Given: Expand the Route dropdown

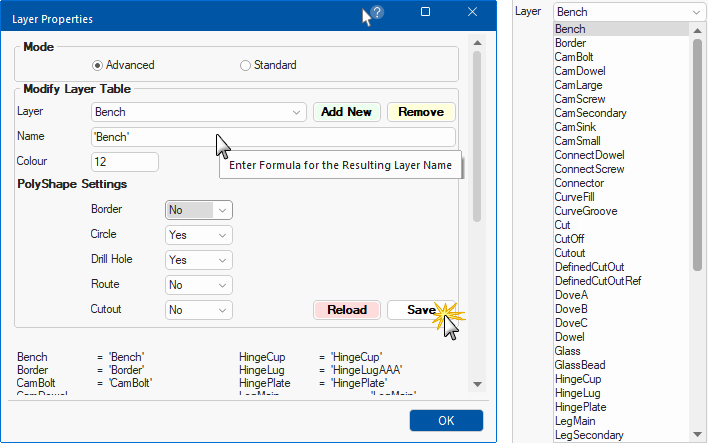Looking at the screenshot, I should point(198,285).
